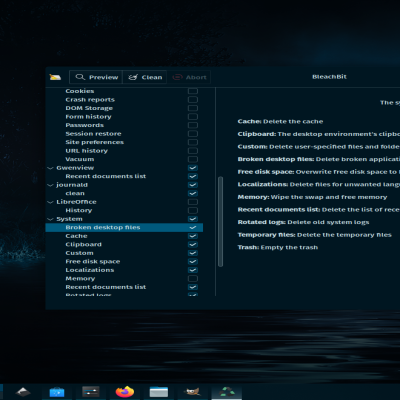Tick the URL history checkbox

pyautogui.click(x=193, y=151)
